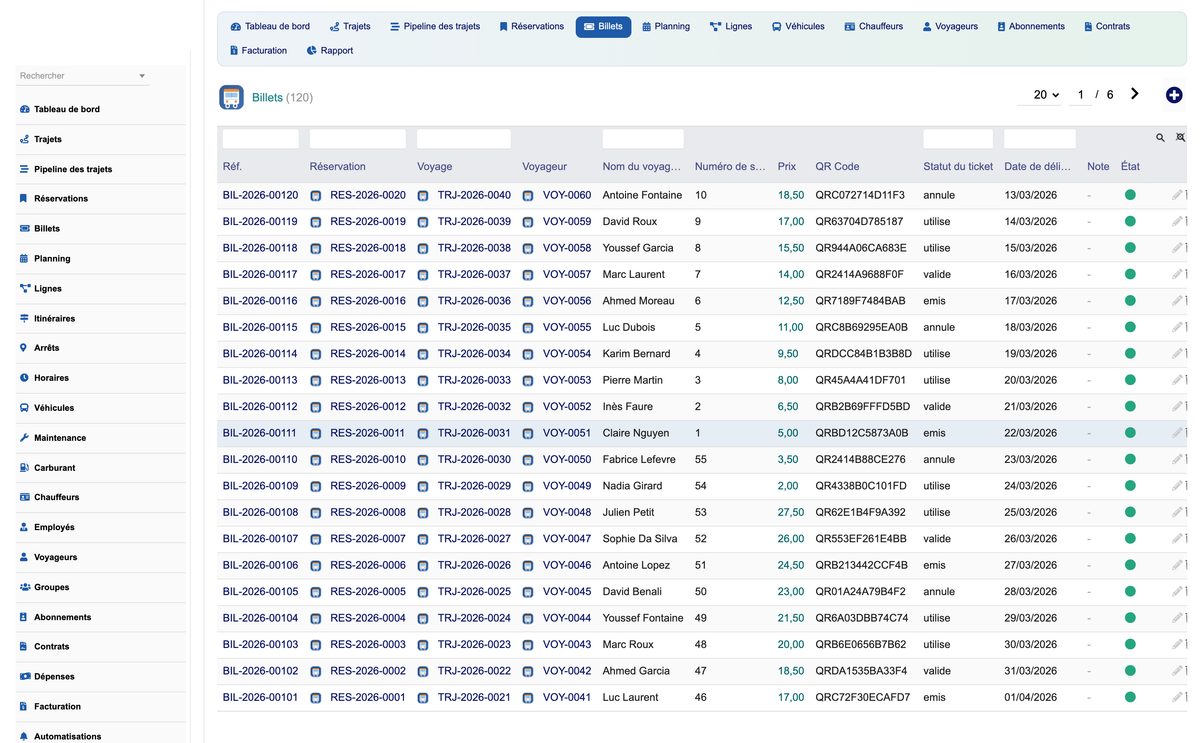Select the active Billets tab

(x=603, y=27)
